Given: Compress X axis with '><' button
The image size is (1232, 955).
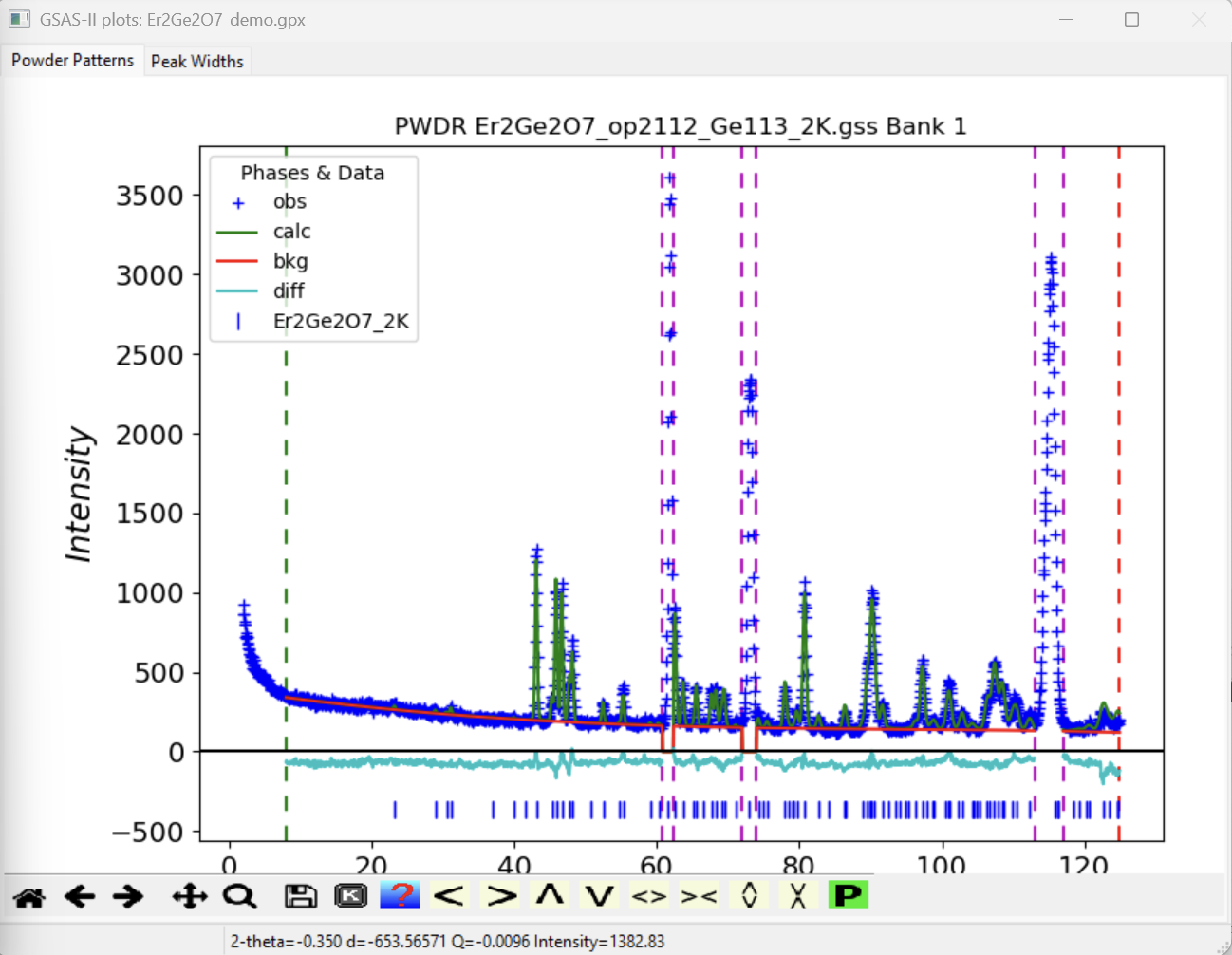Looking at the screenshot, I should 700,895.
